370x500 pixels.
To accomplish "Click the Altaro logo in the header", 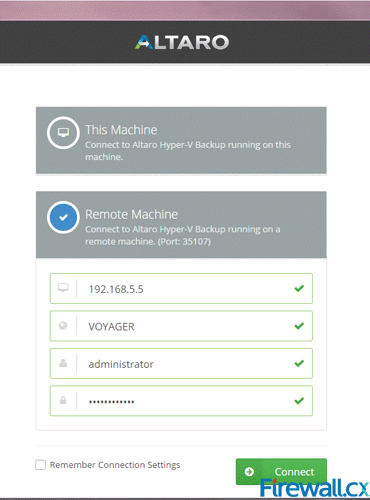I will [x=182, y=42].
